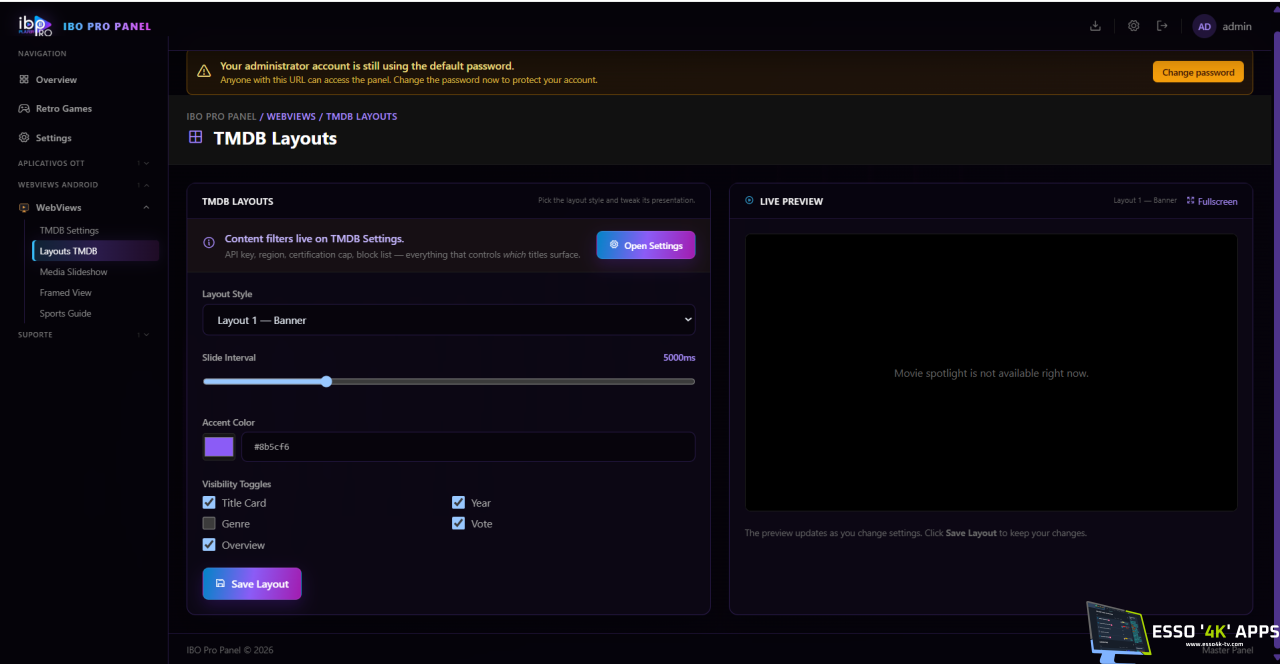Screen dimensions: 1280x664
Task: Click the download icon in the top bar
Action: [x=1095, y=26]
